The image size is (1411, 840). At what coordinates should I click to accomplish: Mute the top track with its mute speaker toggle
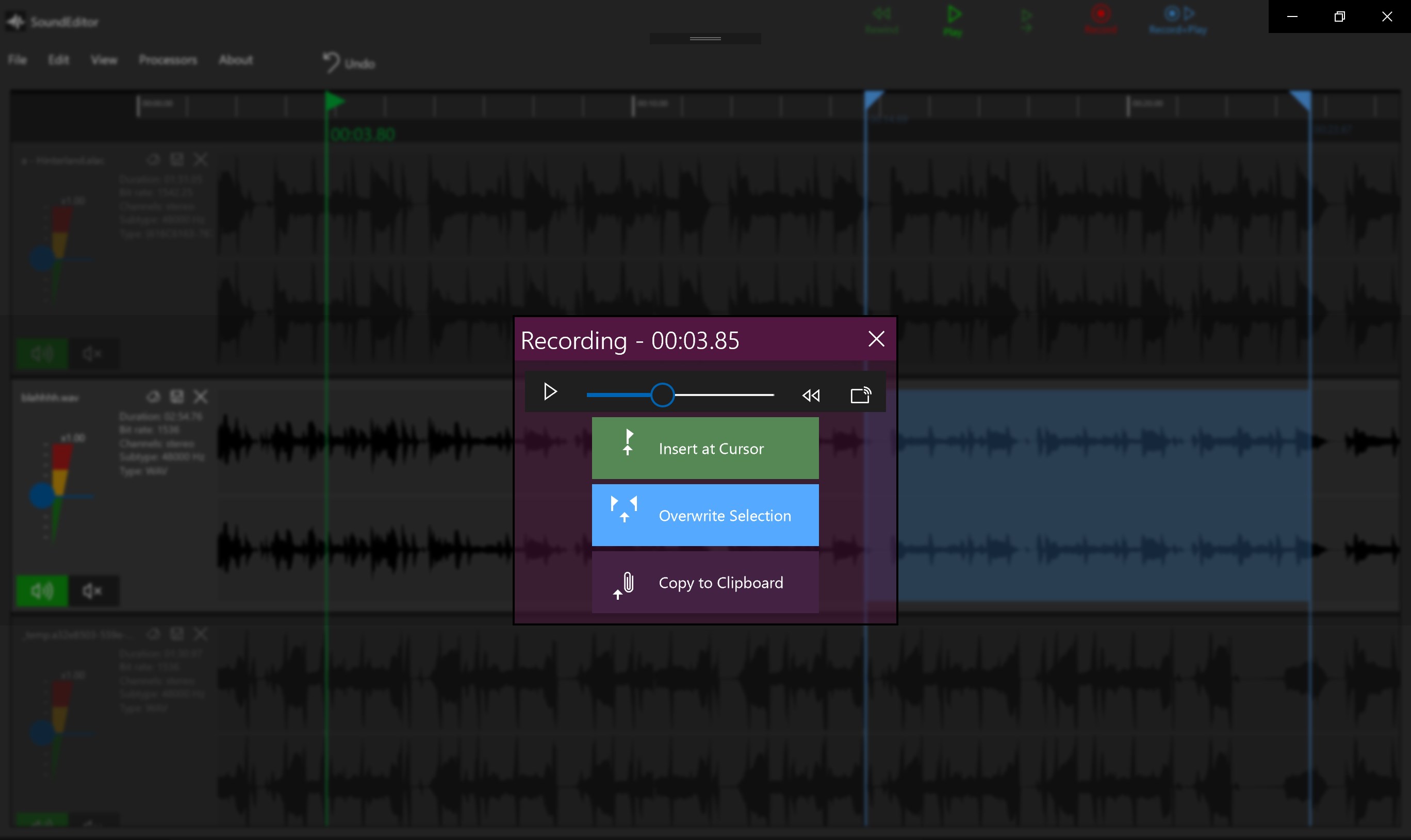92,353
